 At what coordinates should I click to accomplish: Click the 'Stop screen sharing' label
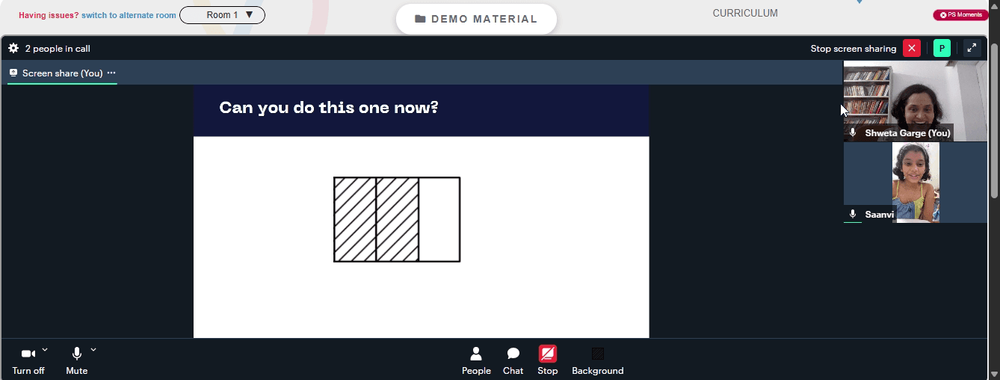(853, 48)
